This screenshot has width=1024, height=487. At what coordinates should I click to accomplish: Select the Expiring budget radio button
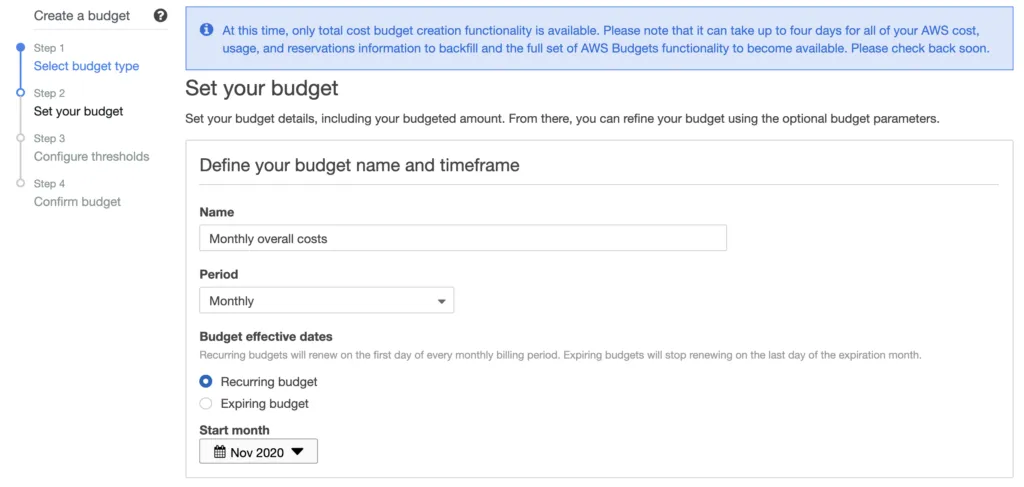206,404
